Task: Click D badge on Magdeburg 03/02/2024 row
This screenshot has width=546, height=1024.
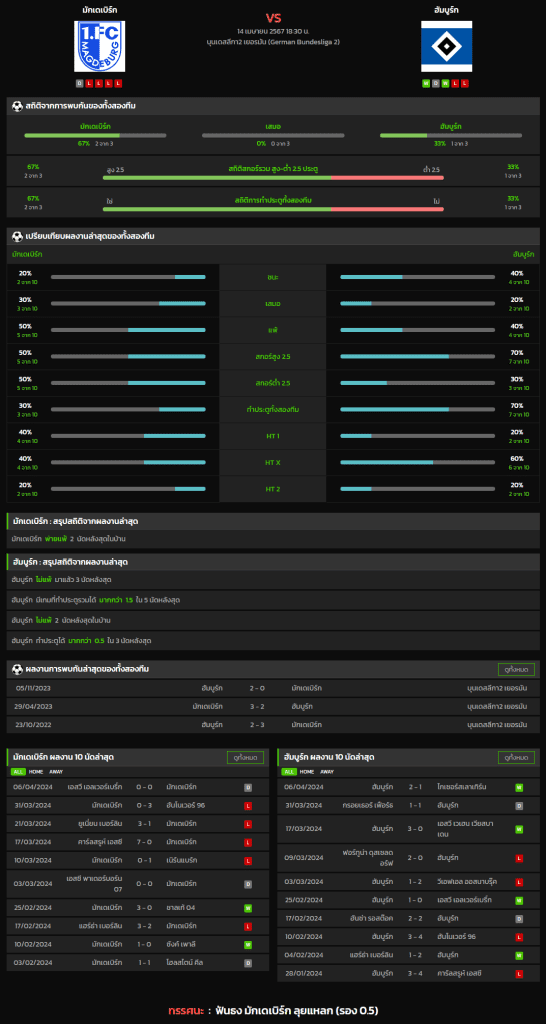Action: (248, 963)
